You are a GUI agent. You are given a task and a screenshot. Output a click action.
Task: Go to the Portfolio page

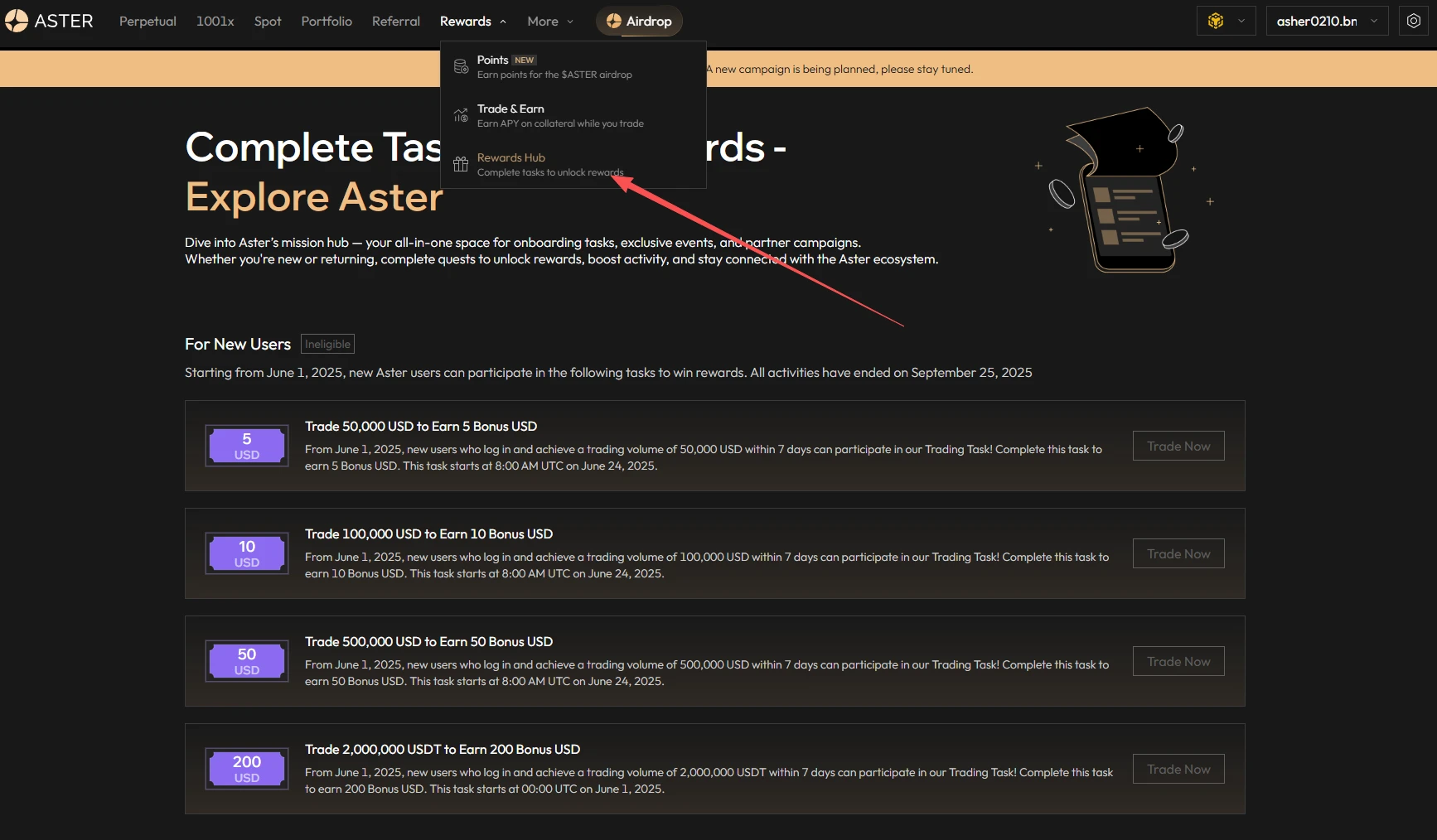click(327, 21)
